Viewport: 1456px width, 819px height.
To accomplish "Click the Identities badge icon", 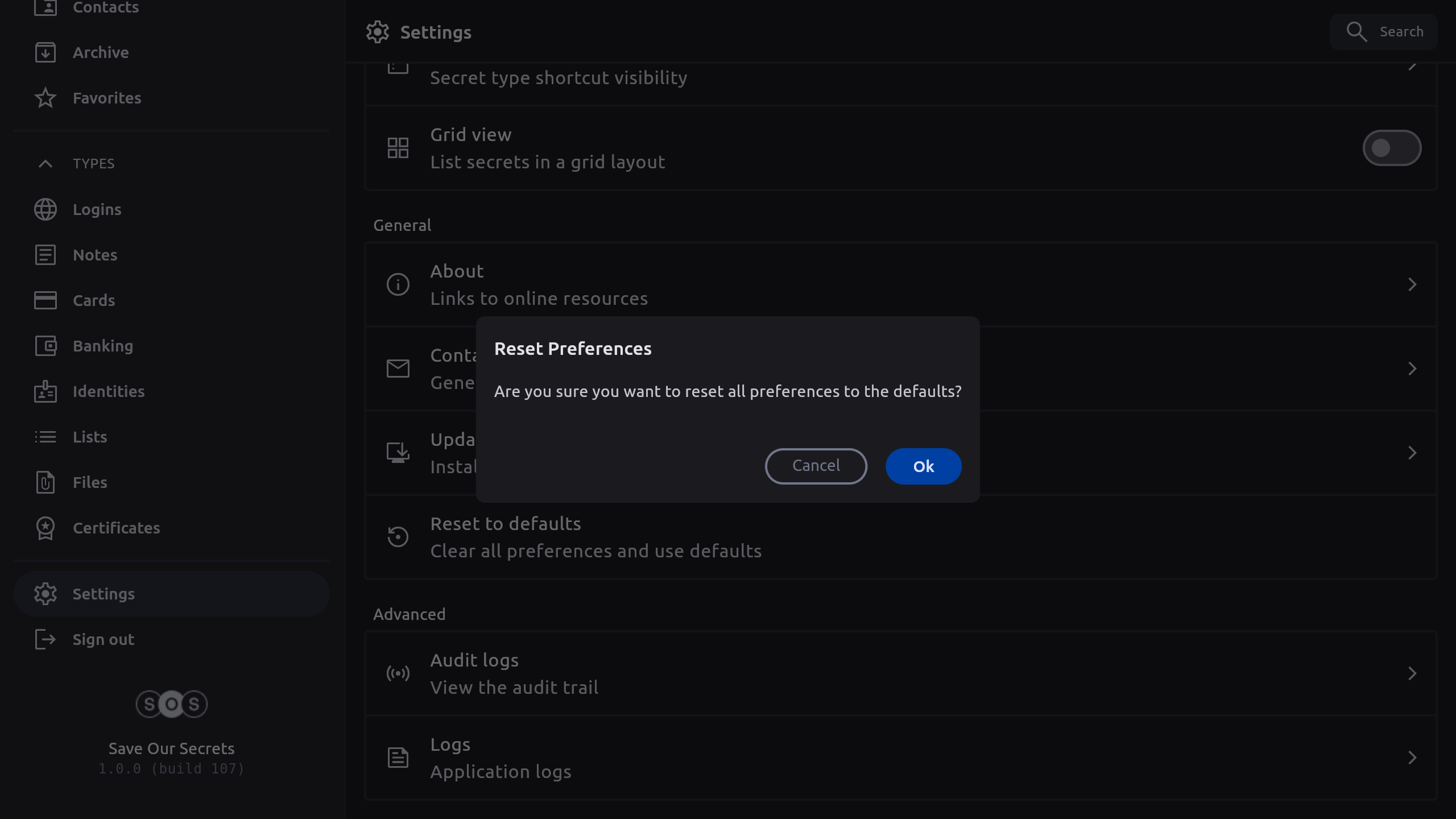I will coord(45,391).
